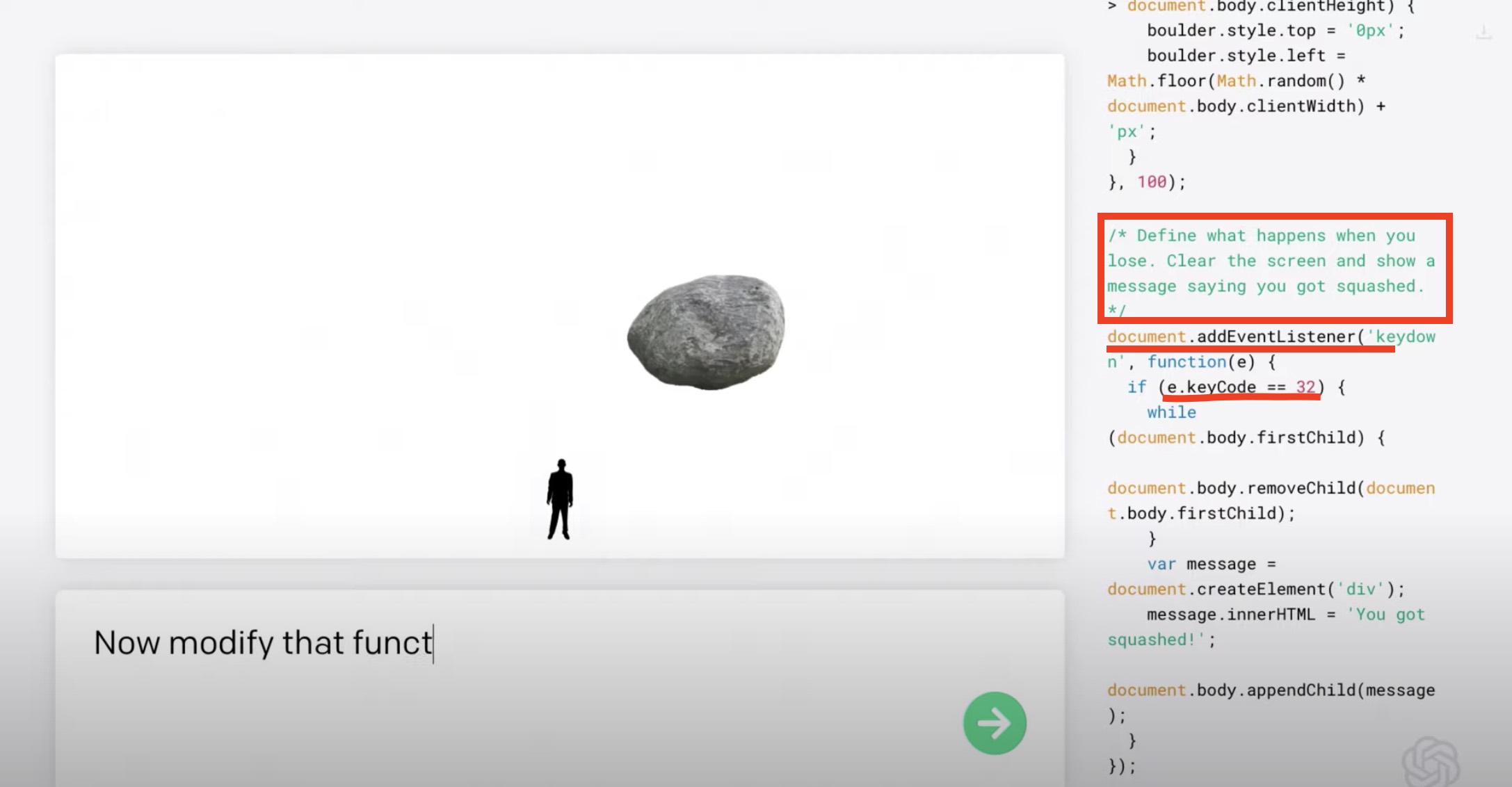Click the faint download icon above code

pyautogui.click(x=1483, y=33)
